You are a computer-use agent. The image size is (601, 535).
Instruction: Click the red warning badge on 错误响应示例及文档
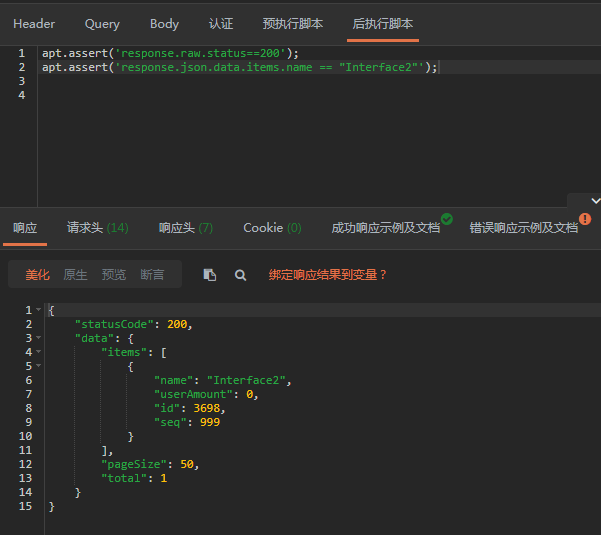585,219
